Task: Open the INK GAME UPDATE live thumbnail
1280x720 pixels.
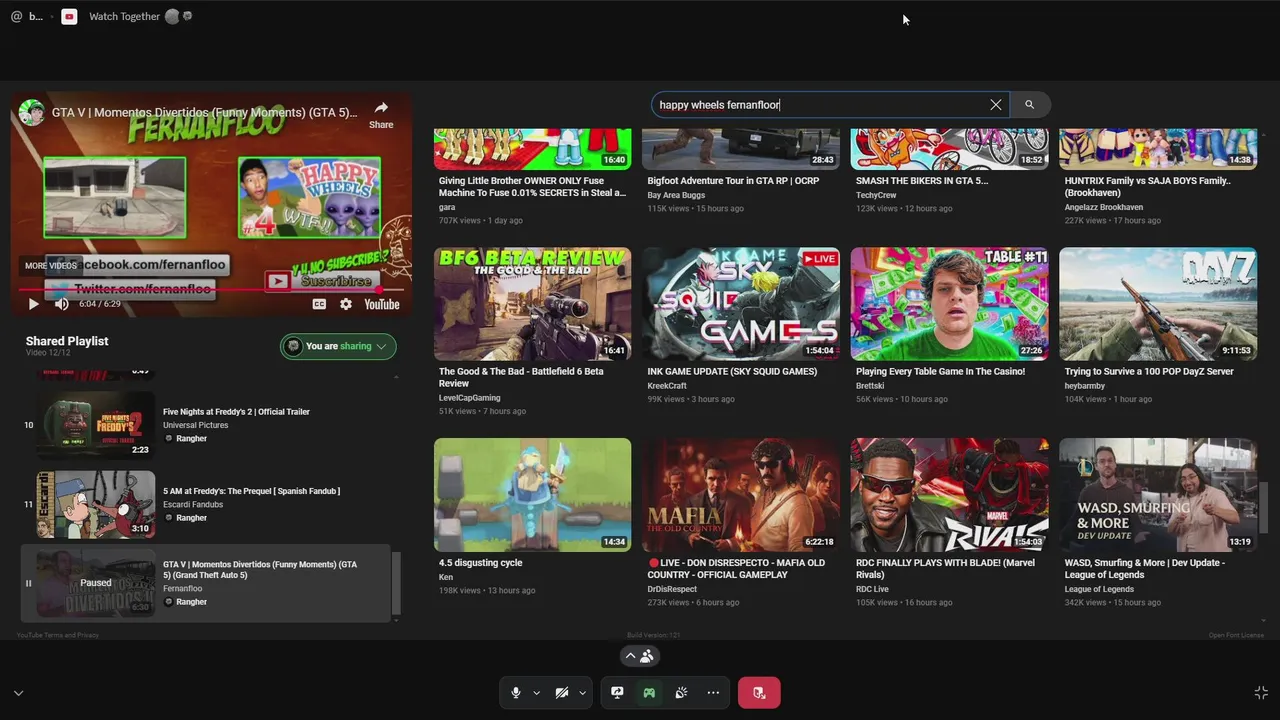Action: point(741,304)
